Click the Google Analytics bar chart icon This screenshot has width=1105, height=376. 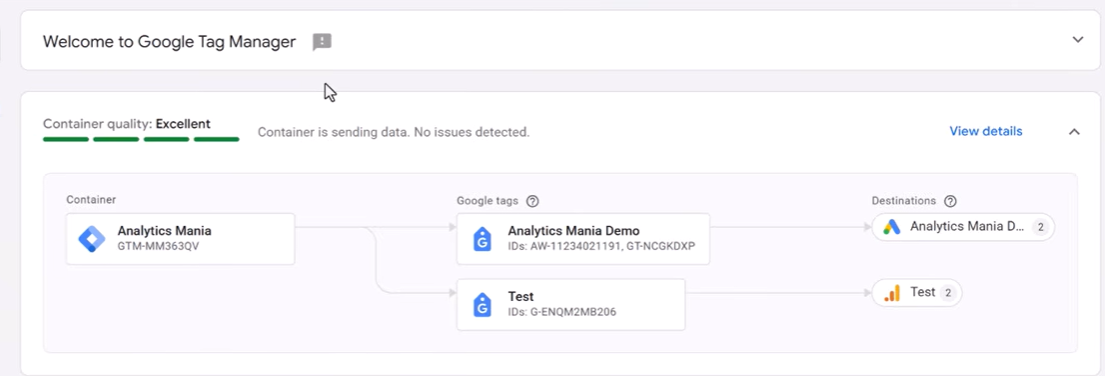[893, 293]
